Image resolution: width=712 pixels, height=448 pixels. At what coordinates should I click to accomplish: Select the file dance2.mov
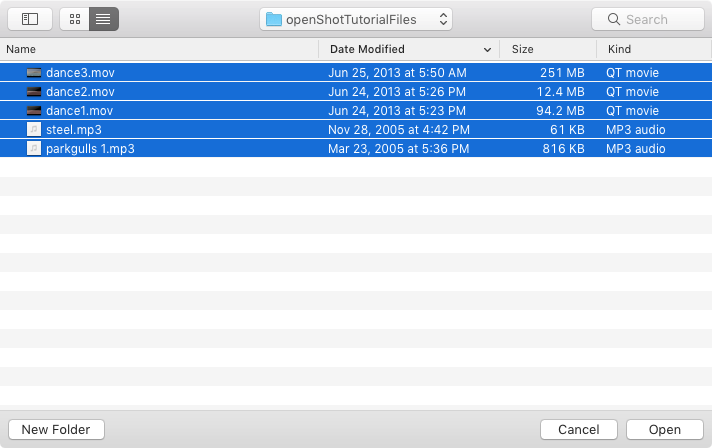tap(80, 92)
